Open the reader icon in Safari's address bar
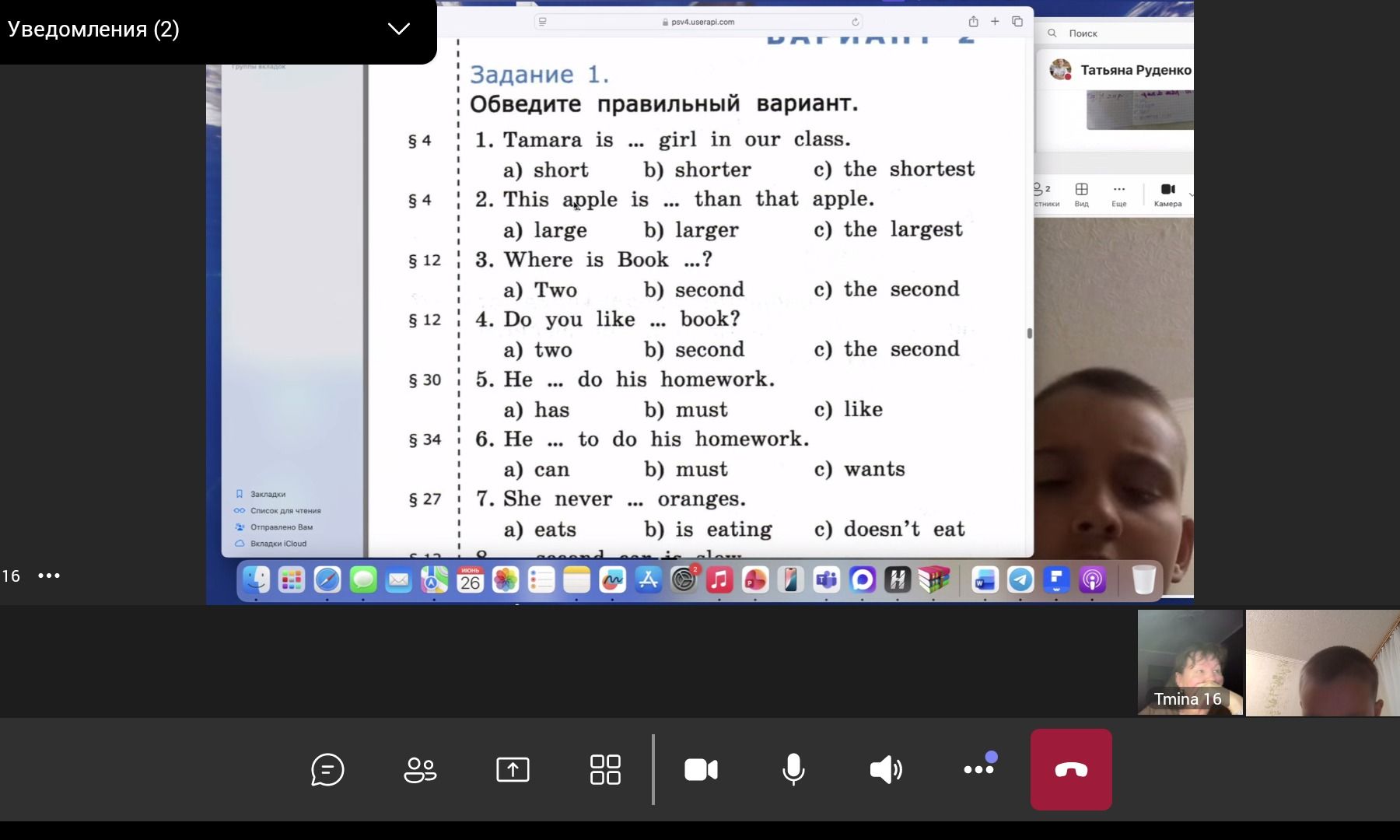Screen dimensions: 1400x840 tap(543, 22)
